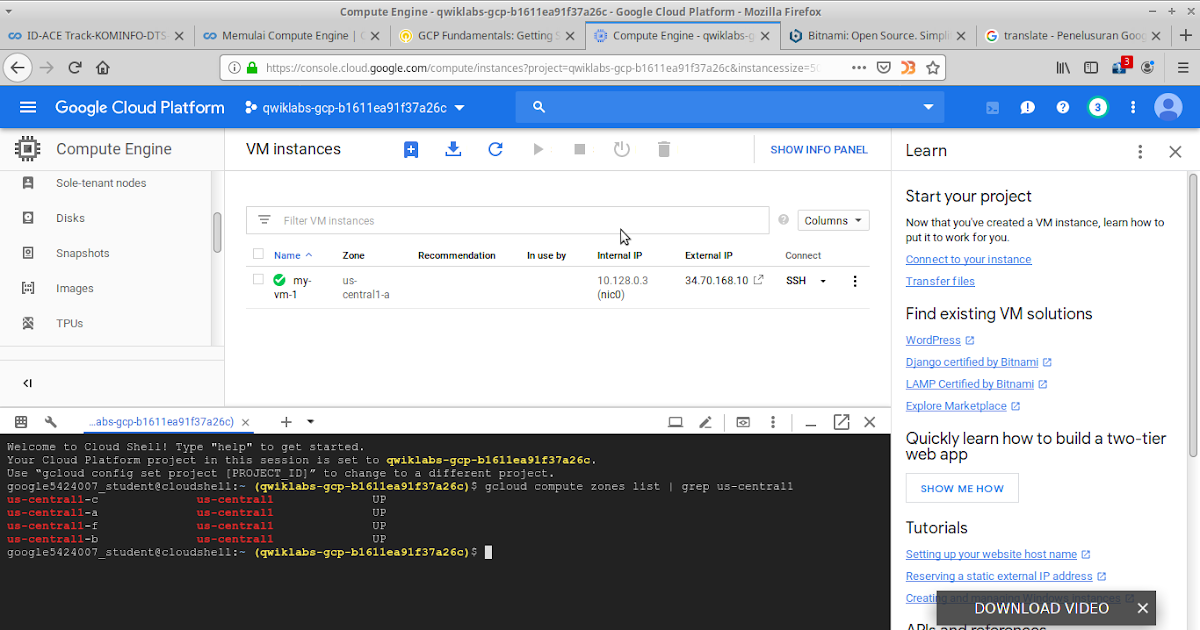Toggle the select-all instances checkbox
The image size is (1200, 630).
258,254
